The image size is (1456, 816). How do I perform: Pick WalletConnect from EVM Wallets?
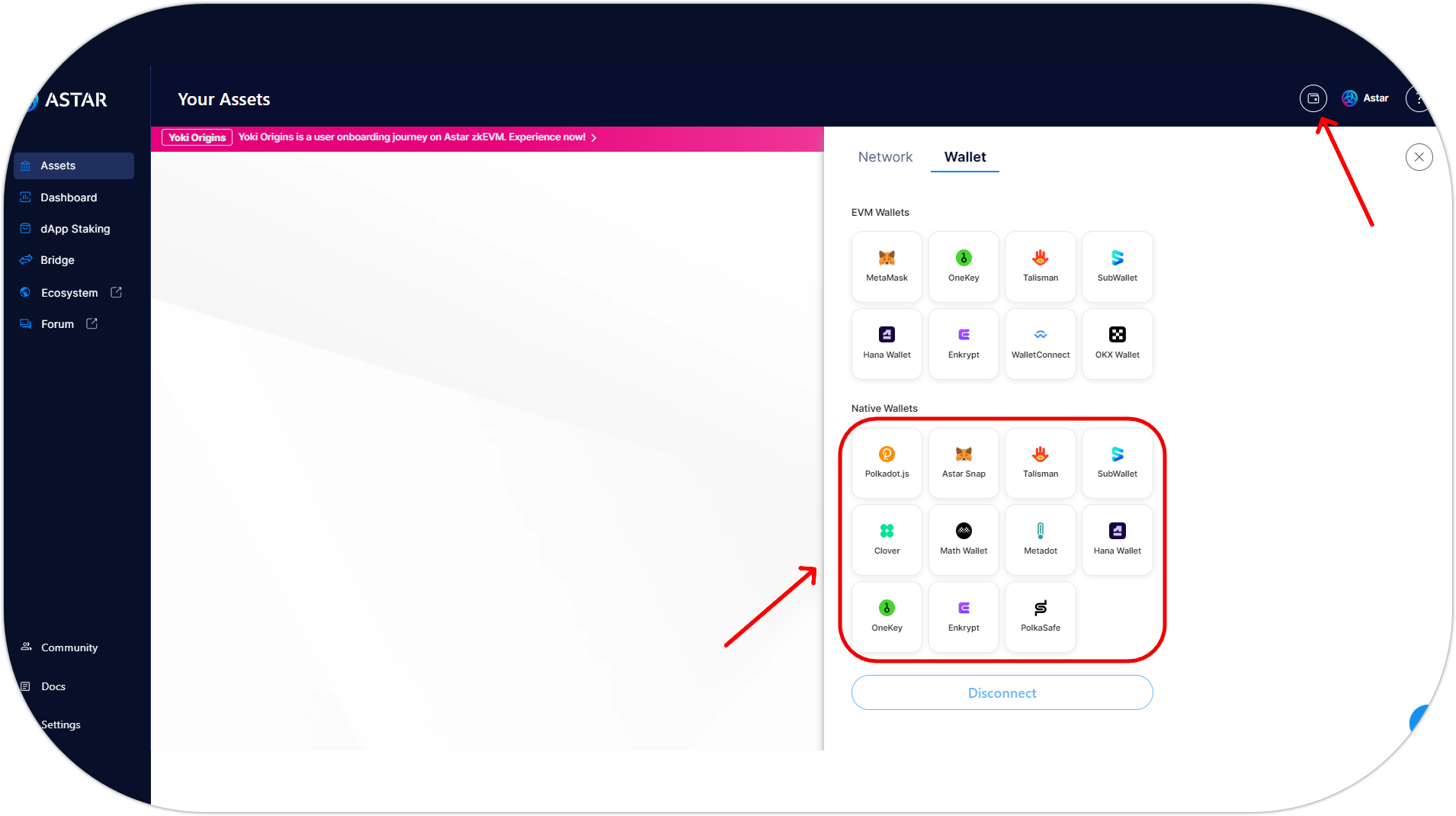(1040, 343)
